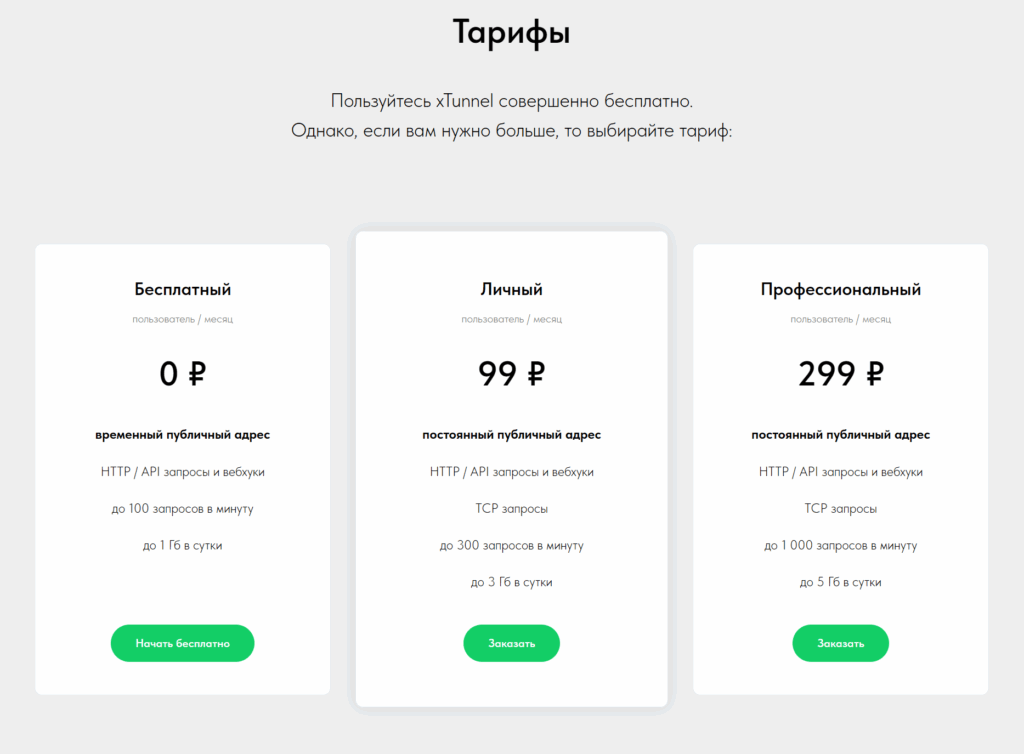Click the "0 ₽" price
The image size is (1024, 754).
coord(183,374)
